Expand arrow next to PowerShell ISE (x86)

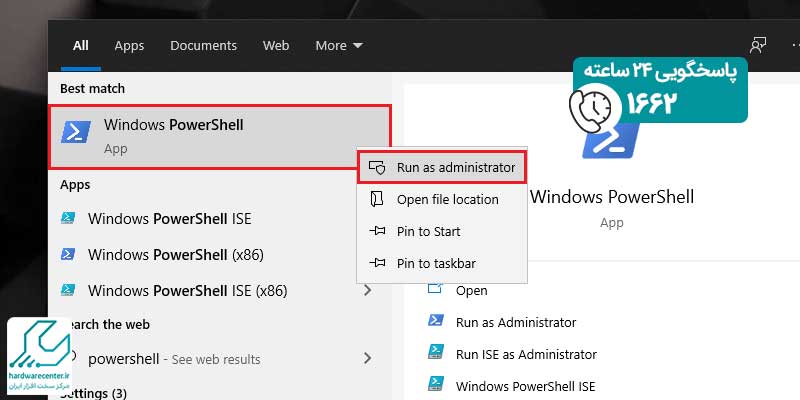[367, 291]
